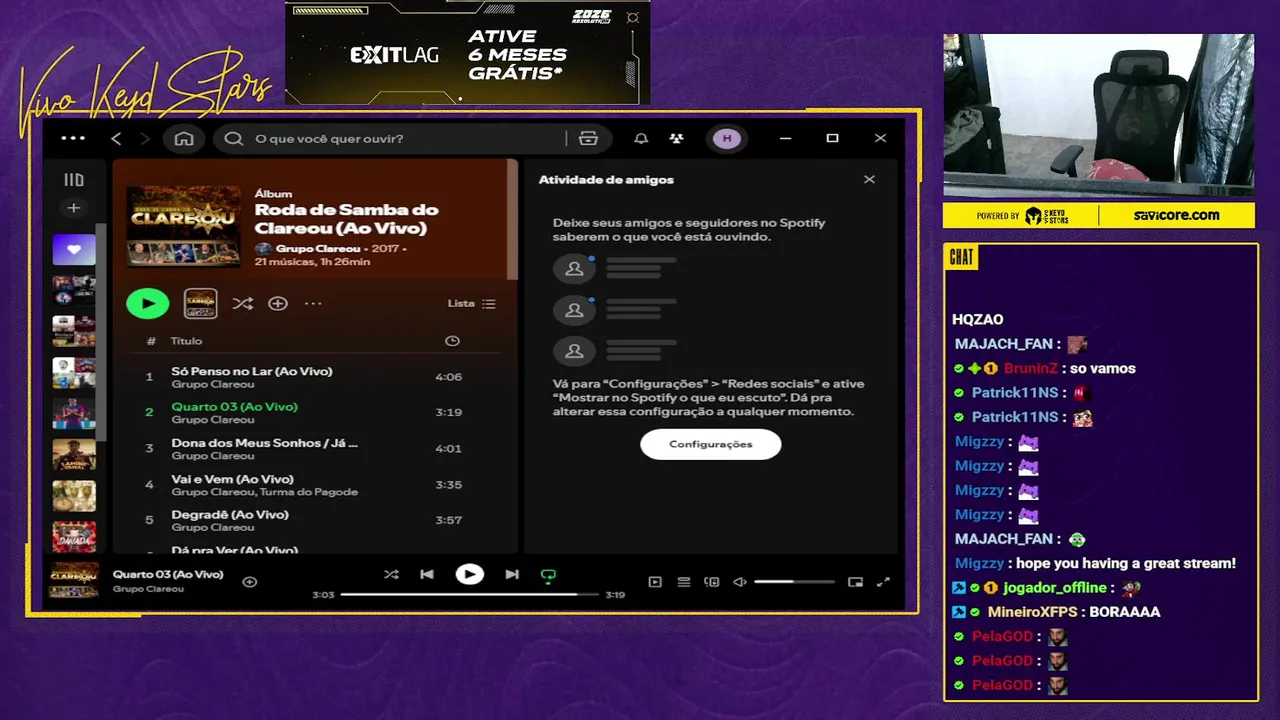
Task: Open the Browse icon in search bar
Action: click(x=588, y=138)
